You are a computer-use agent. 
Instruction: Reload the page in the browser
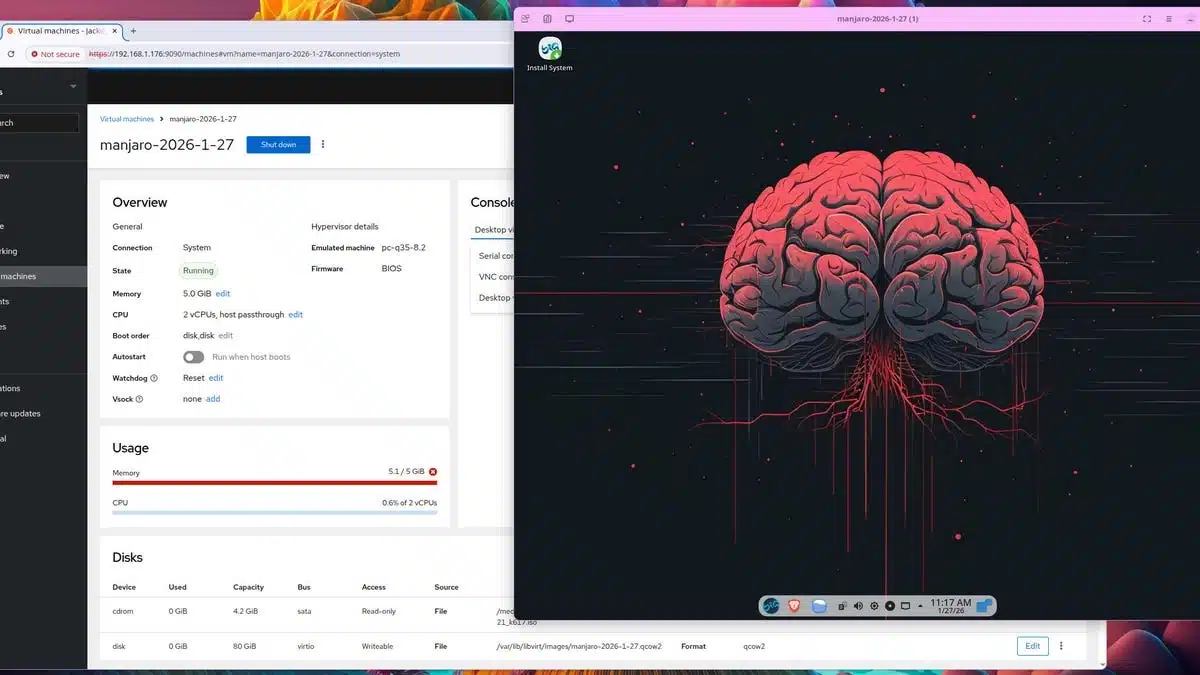pos(11,54)
